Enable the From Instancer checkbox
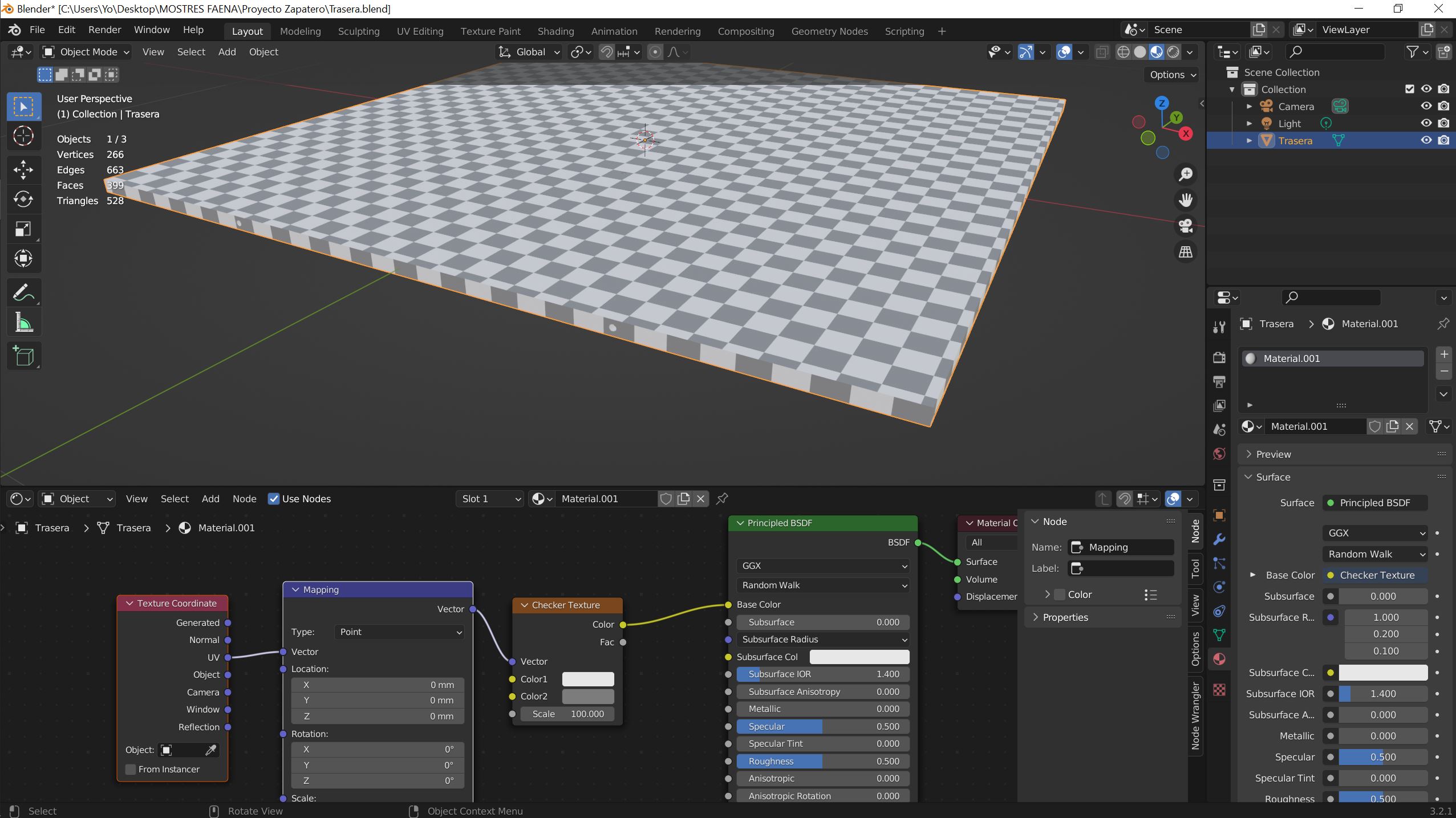The width and height of the screenshot is (1456, 818). (131, 769)
